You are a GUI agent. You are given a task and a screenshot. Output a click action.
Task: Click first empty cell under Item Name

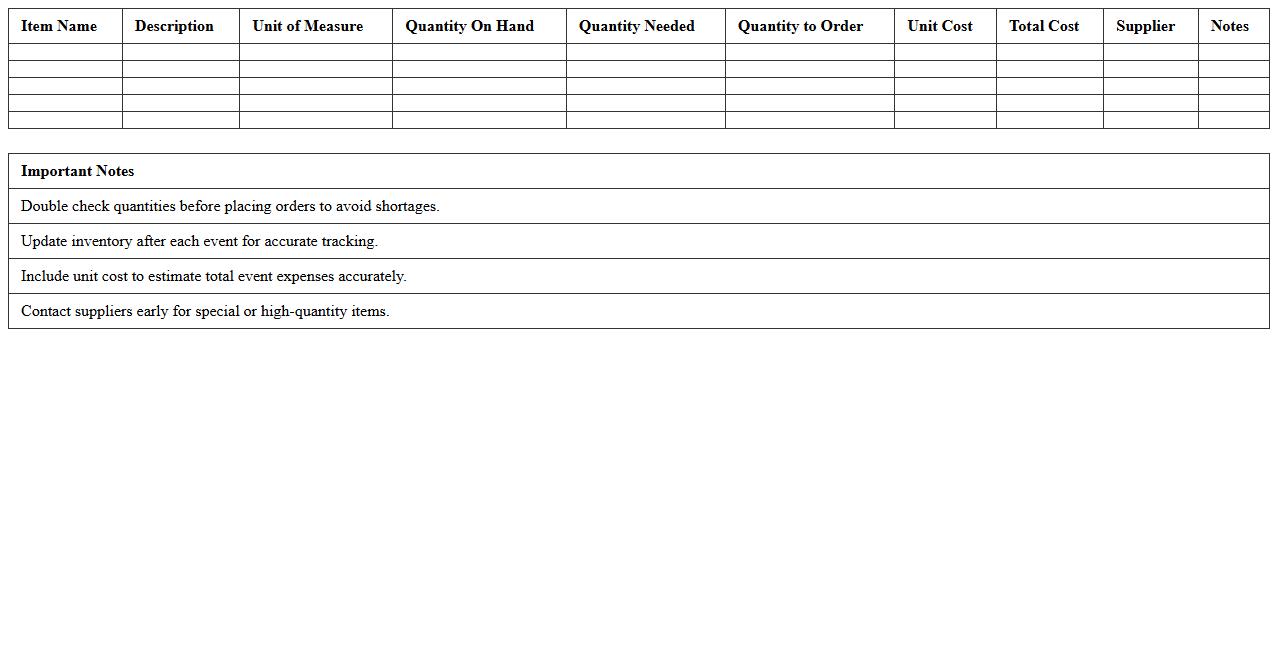tap(65, 52)
